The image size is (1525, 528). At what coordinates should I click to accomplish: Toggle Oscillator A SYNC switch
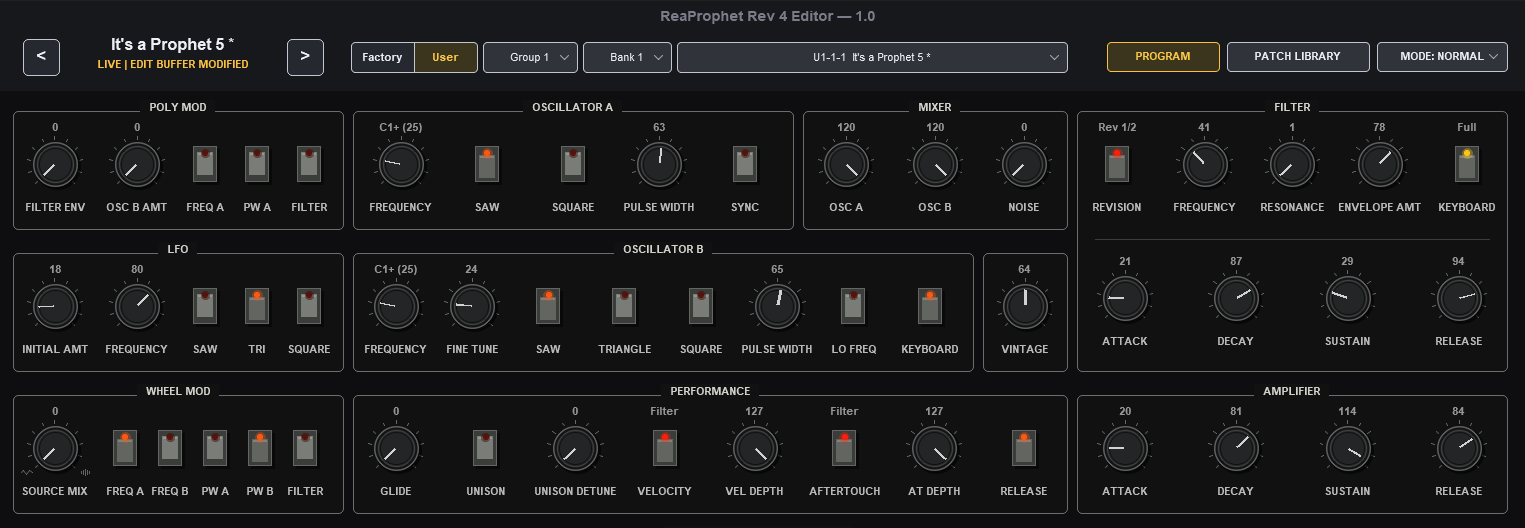[x=745, y=163]
